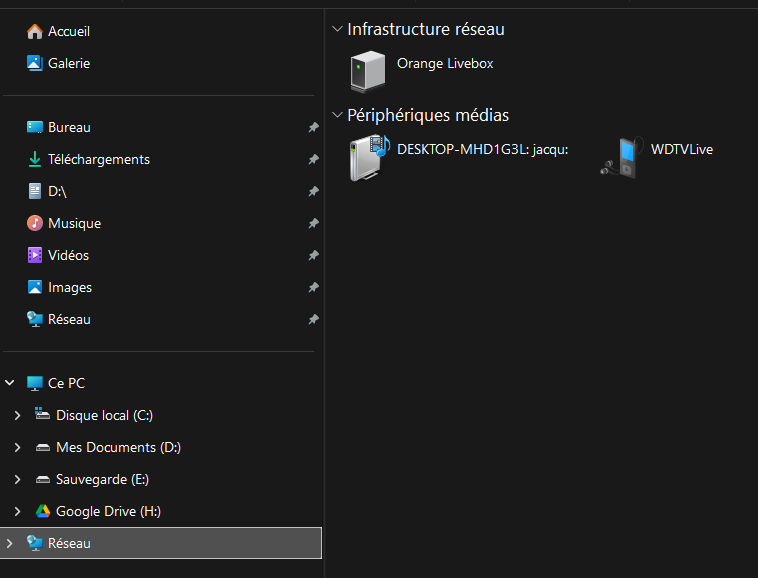
Task: Select the DESKTOP-MHD1G3L media server icon
Action: [x=369, y=158]
